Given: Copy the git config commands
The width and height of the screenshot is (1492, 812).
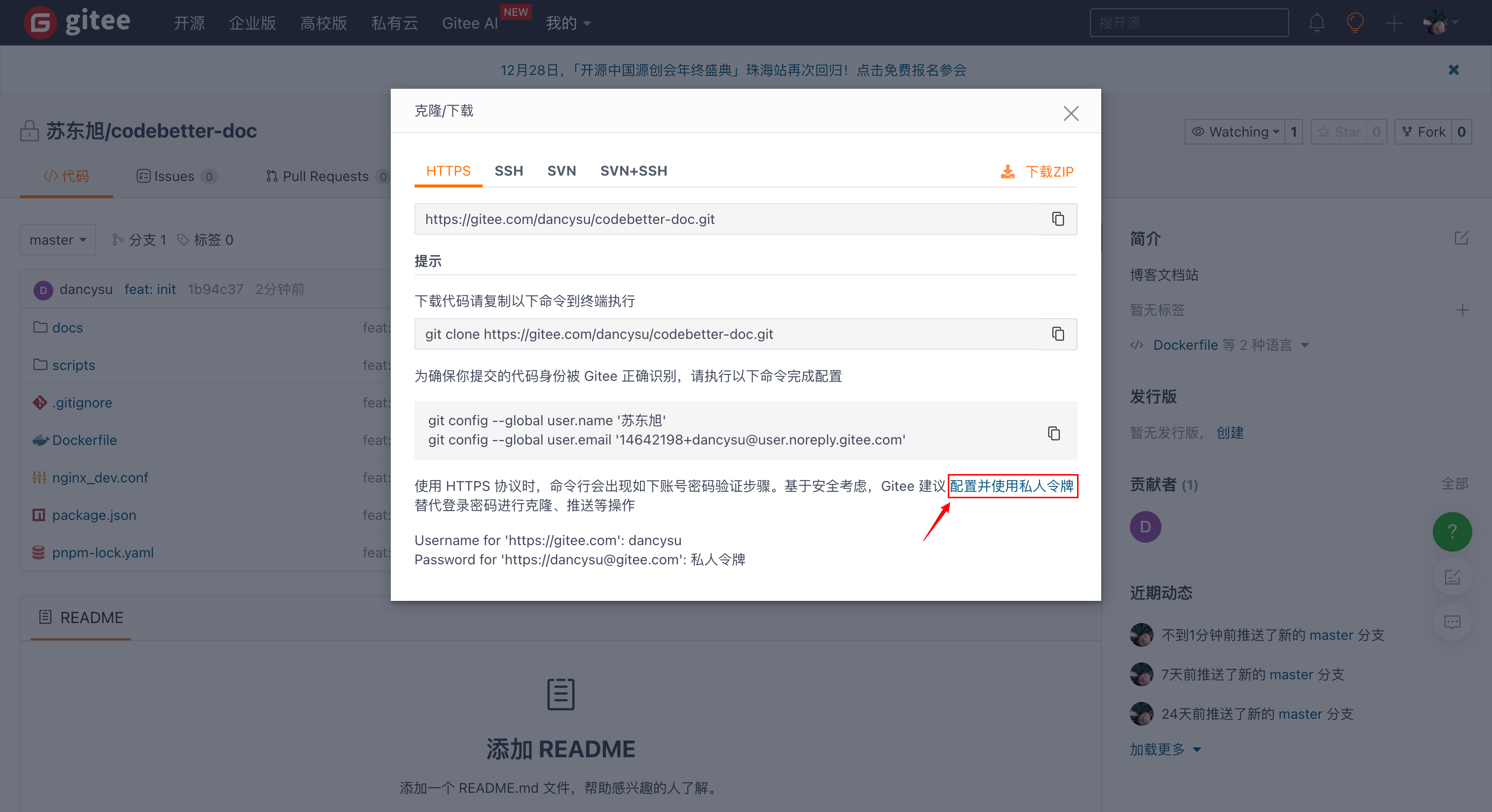Looking at the screenshot, I should point(1053,433).
